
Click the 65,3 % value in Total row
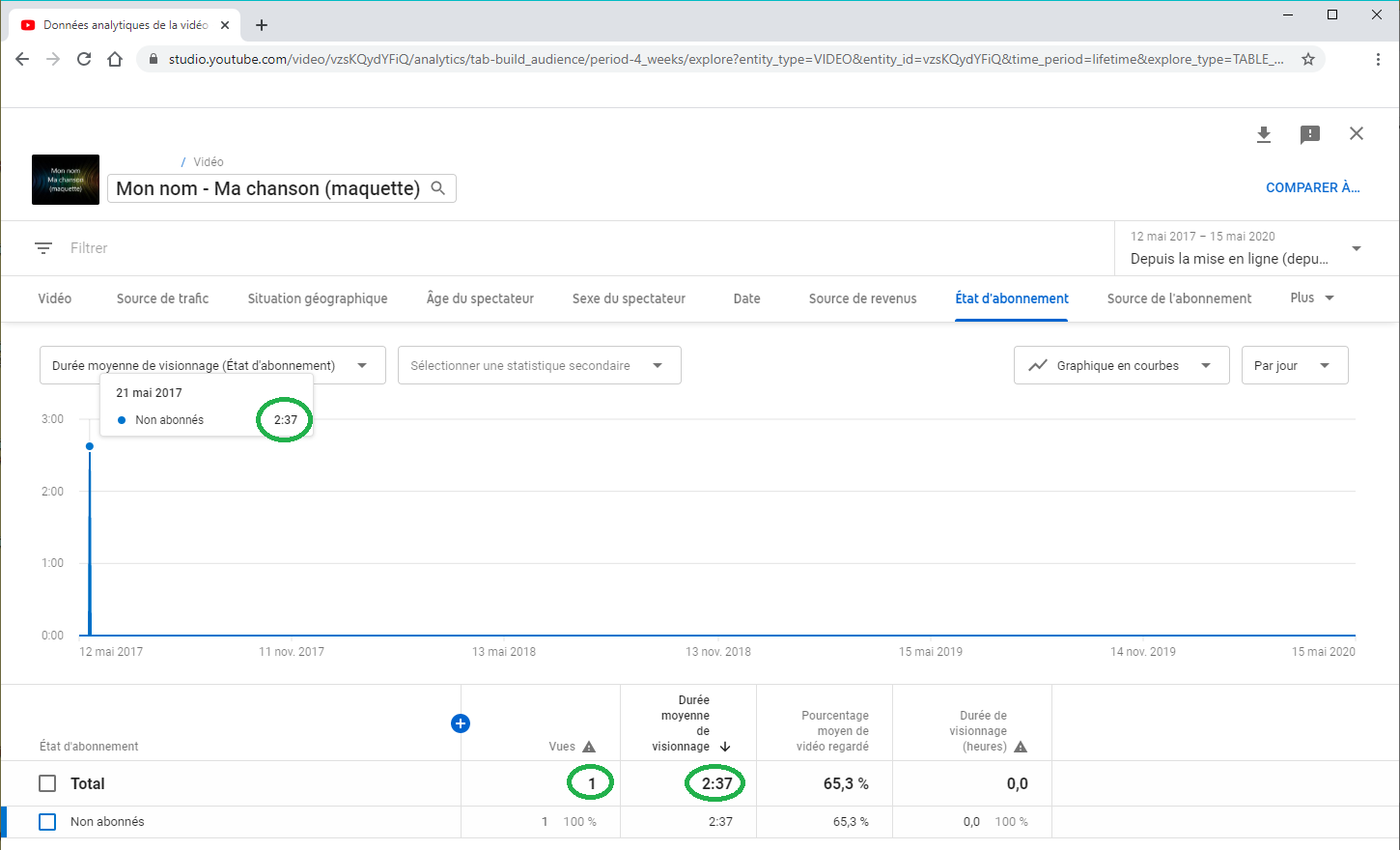pos(846,784)
